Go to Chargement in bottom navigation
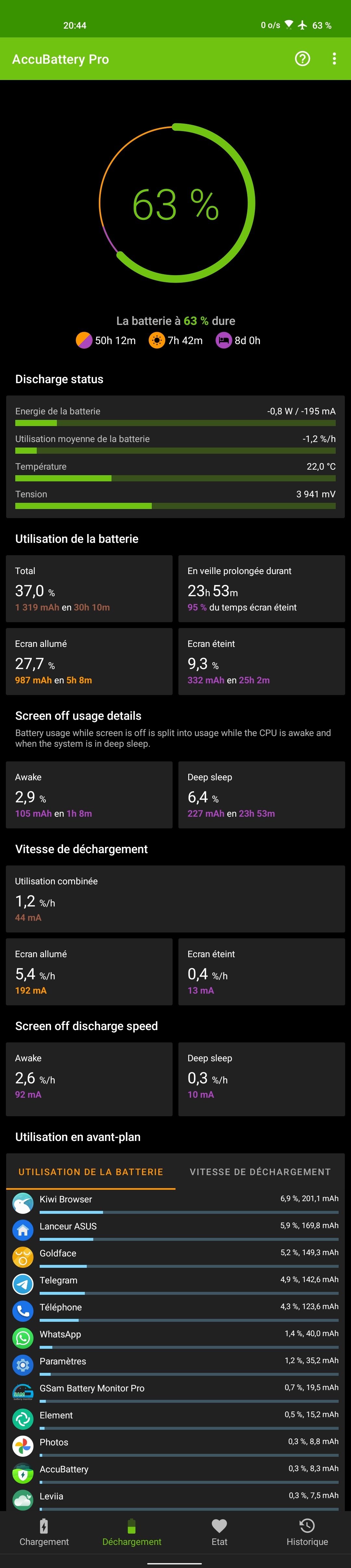The height and width of the screenshot is (1568, 351). tap(44, 1532)
